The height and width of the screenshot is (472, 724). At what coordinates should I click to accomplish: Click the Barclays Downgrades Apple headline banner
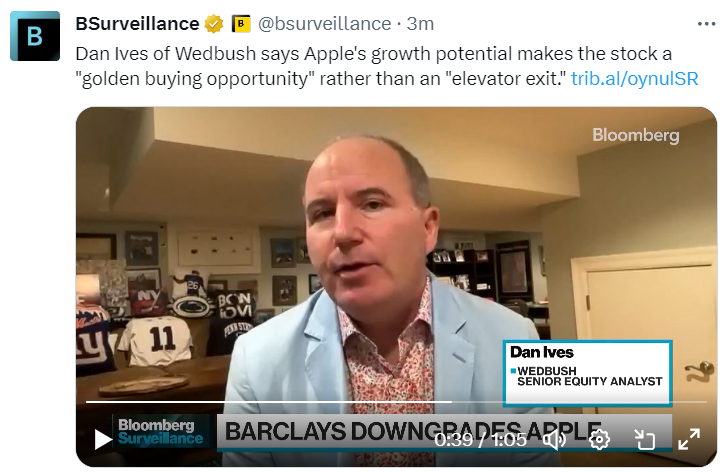413,431
